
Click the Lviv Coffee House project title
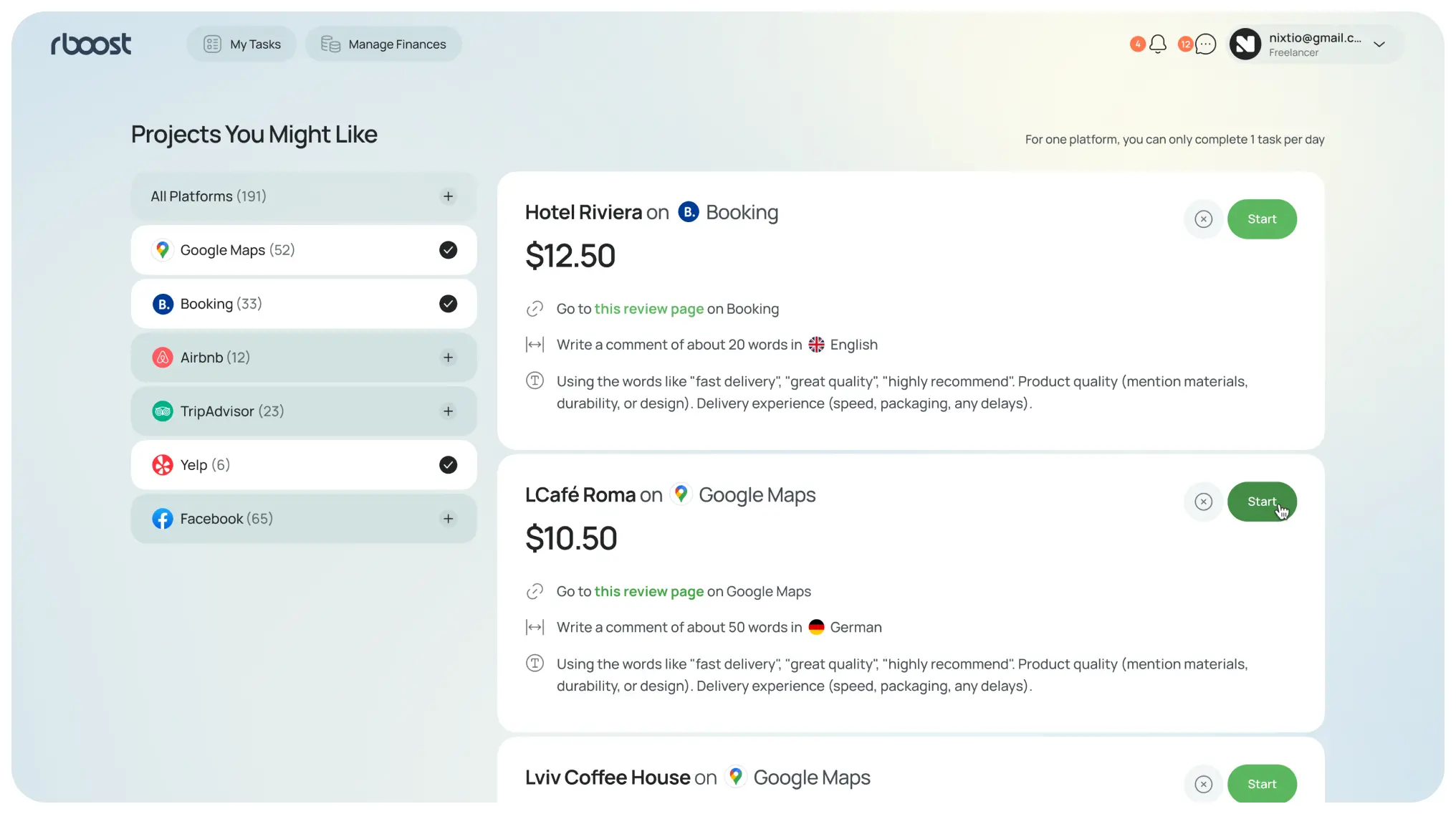pos(608,777)
